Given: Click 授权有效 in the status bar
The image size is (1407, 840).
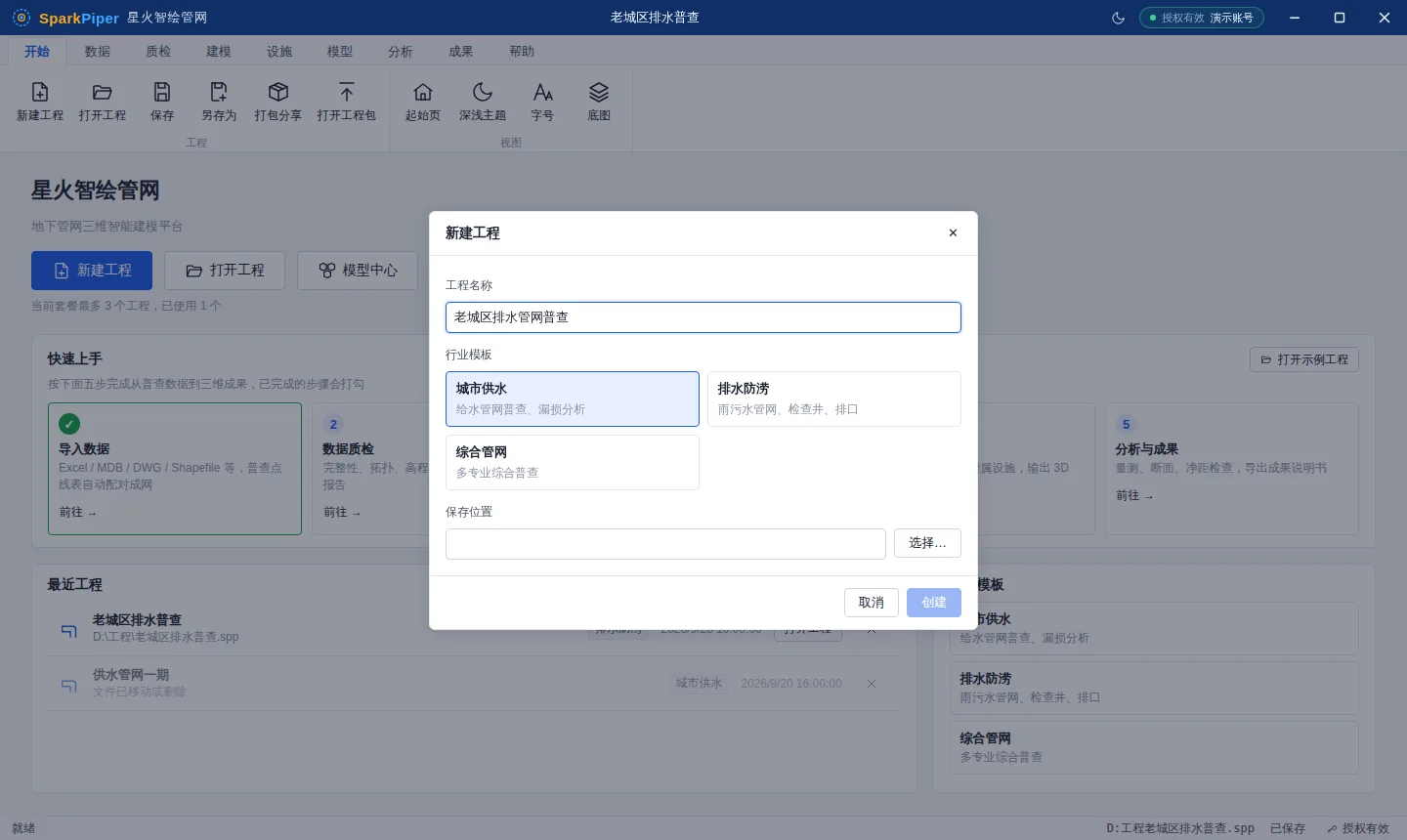Looking at the screenshot, I should click(x=1358, y=828).
